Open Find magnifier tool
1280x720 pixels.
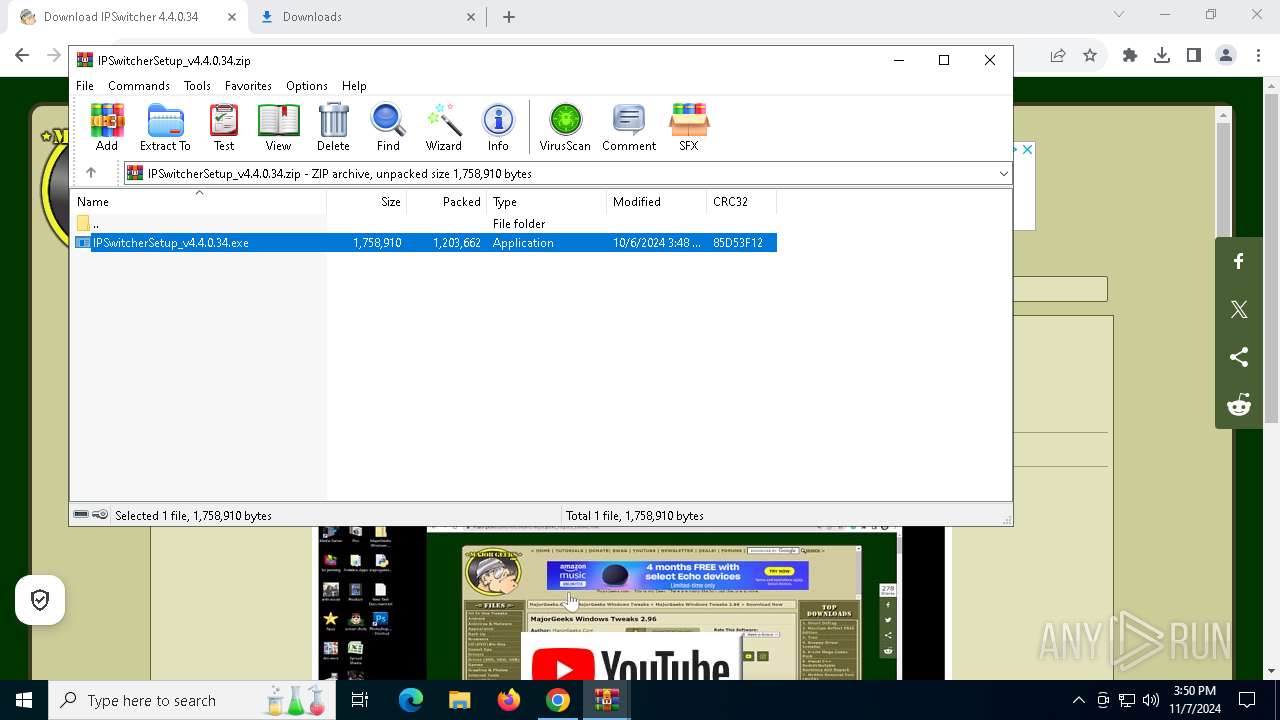(x=388, y=127)
